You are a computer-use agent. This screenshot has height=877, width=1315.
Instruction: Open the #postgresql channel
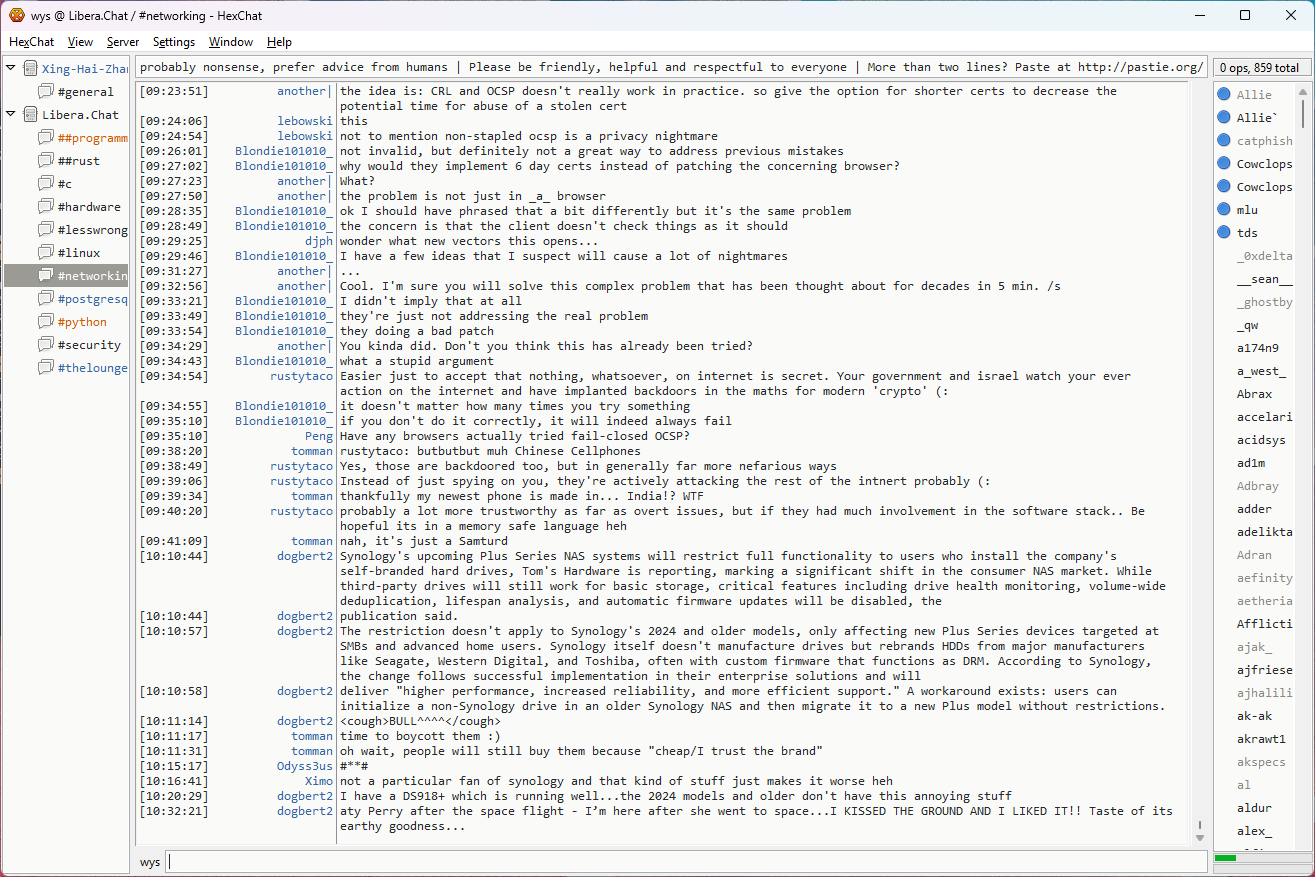[x=92, y=298]
